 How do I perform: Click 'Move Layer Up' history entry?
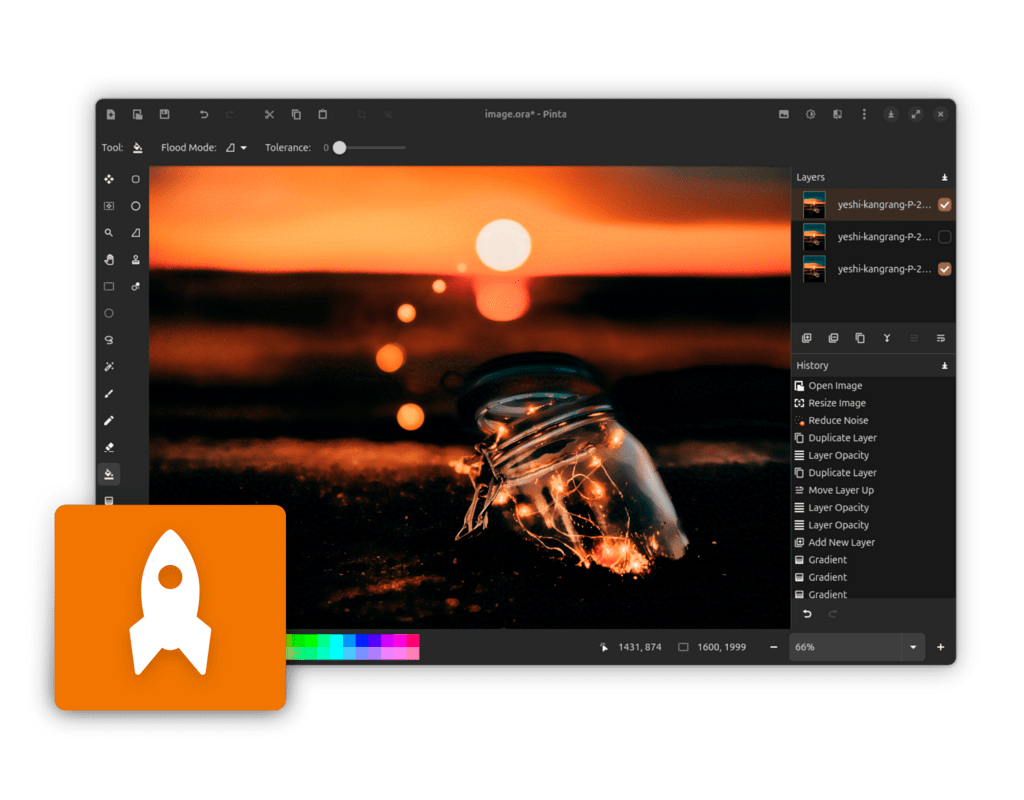coord(840,491)
